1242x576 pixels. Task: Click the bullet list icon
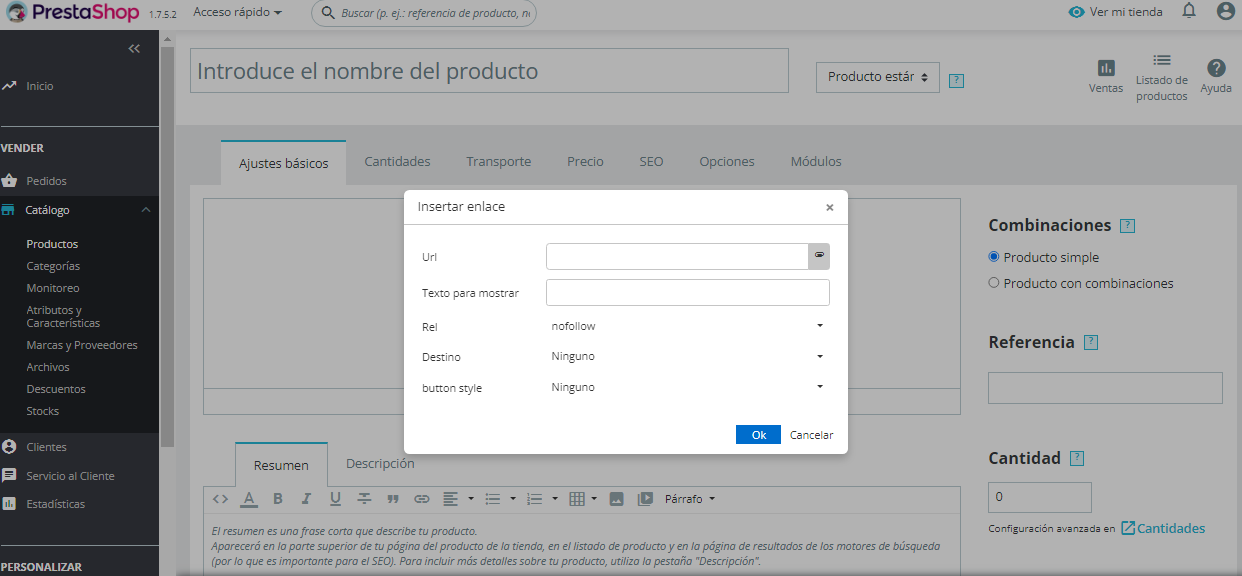[x=492, y=498]
